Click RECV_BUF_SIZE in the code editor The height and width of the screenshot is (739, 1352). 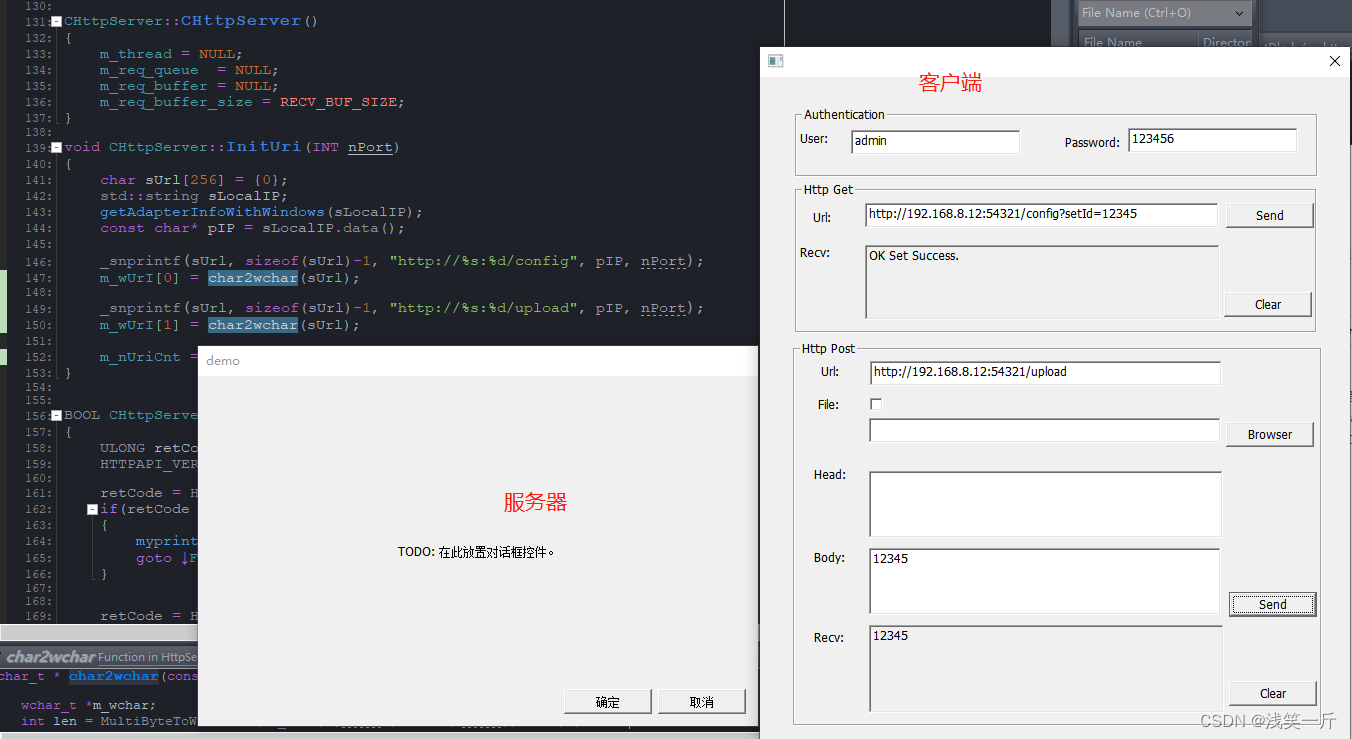338,102
